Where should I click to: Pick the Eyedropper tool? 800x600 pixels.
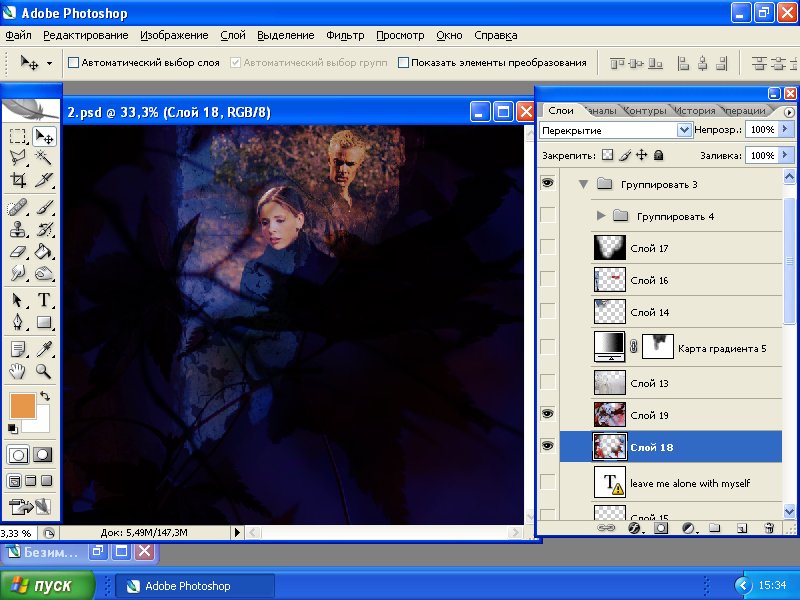[44, 349]
